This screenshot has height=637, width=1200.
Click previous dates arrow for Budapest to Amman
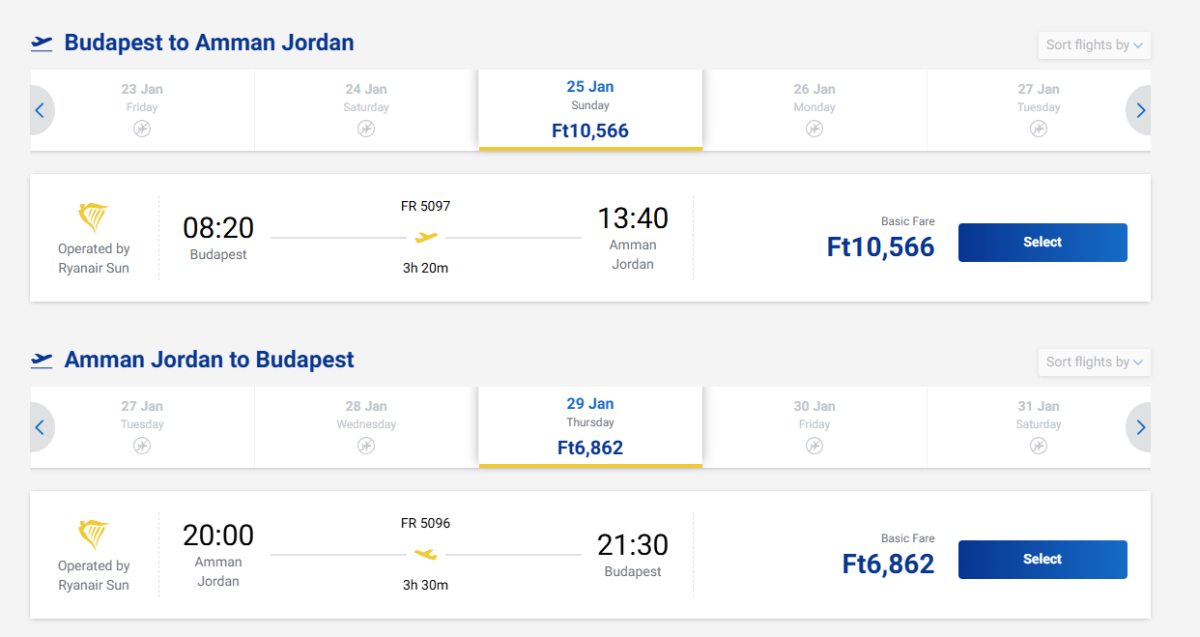[x=40, y=111]
